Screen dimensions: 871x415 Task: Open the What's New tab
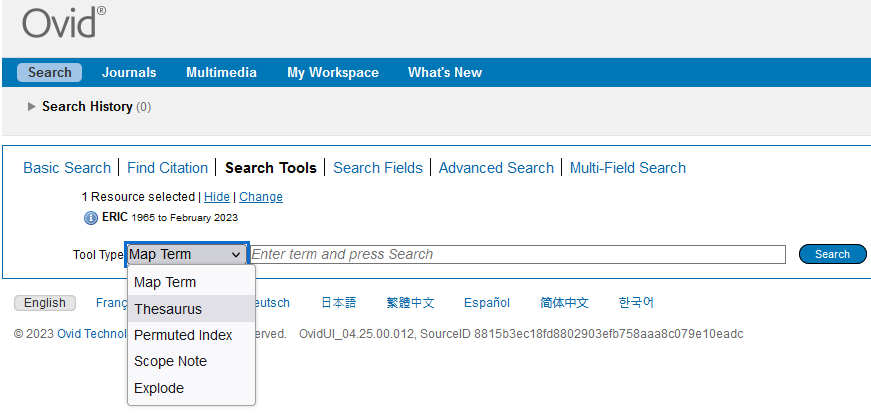[444, 72]
